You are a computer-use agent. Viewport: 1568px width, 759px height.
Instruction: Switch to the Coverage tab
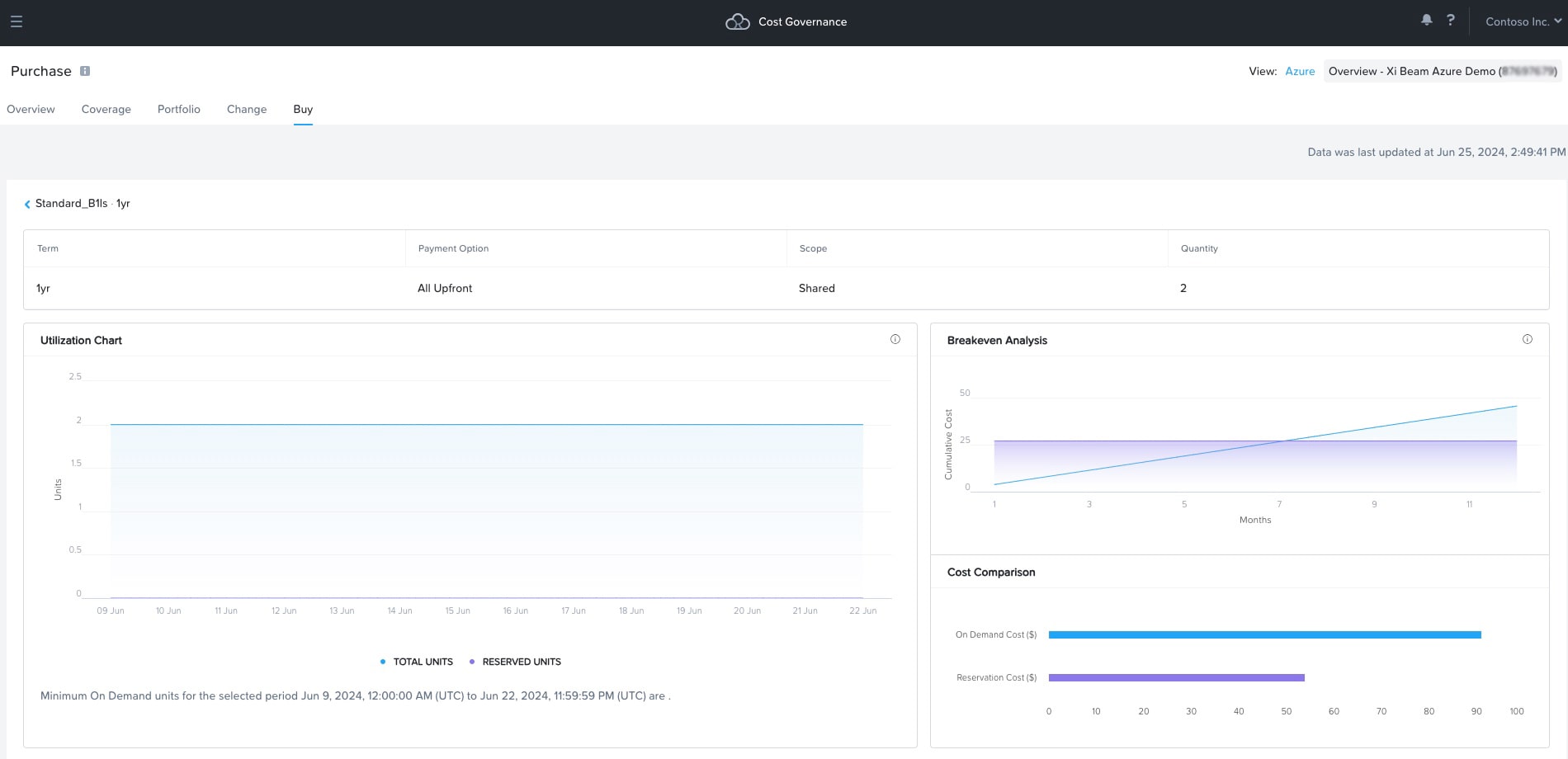(x=106, y=109)
